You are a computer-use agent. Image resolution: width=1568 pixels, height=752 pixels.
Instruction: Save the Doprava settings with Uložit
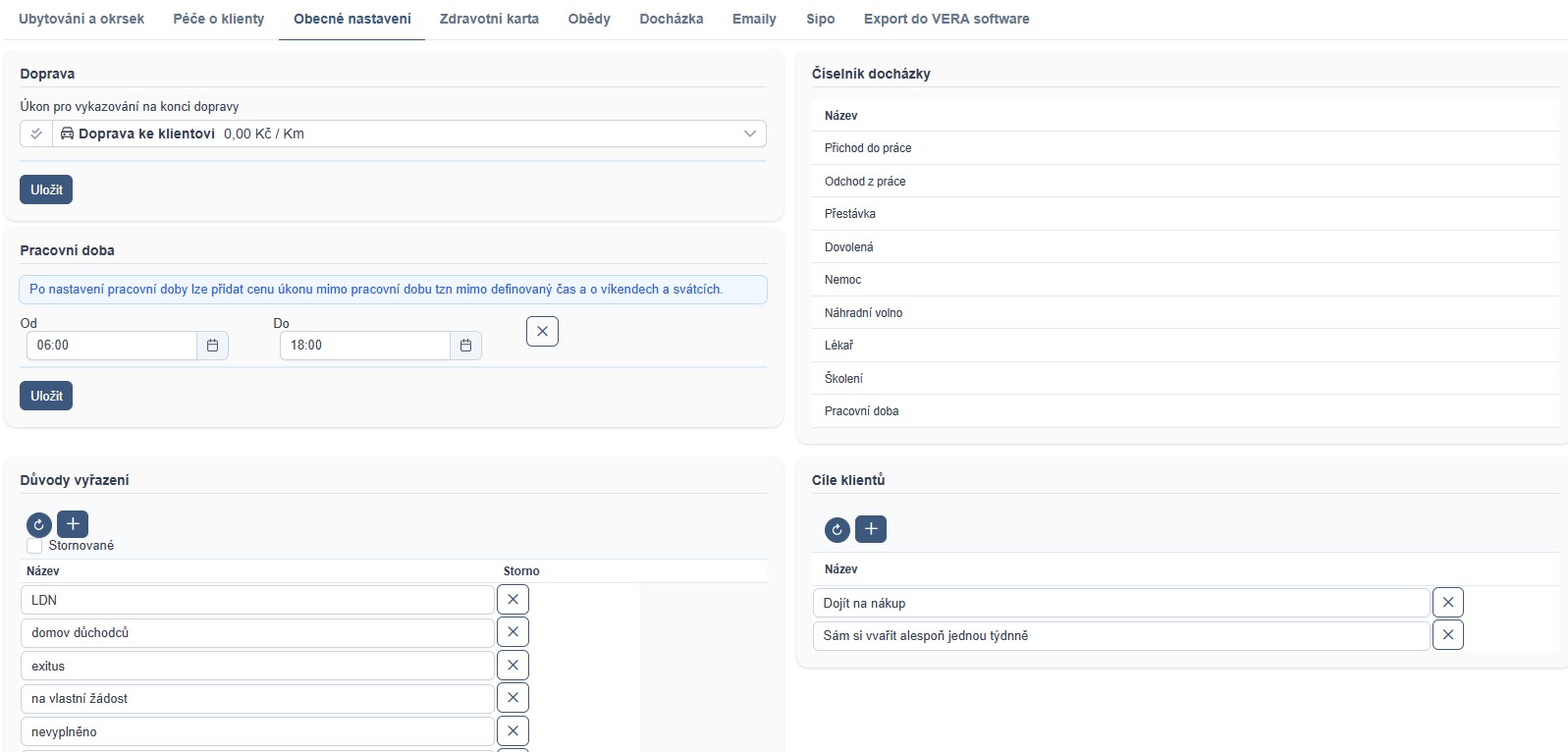[46, 189]
